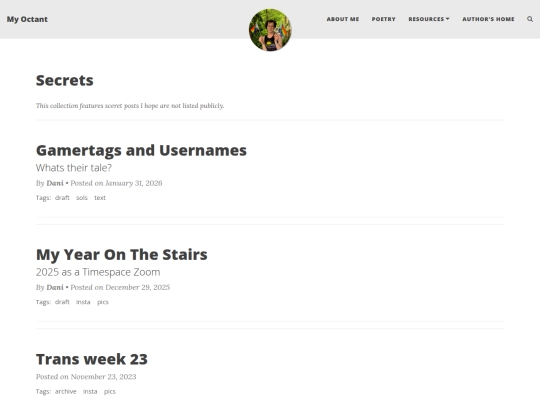The image size is (540, 405).
Task: Select insta tag on Trans week post
Action: point(90,392)
